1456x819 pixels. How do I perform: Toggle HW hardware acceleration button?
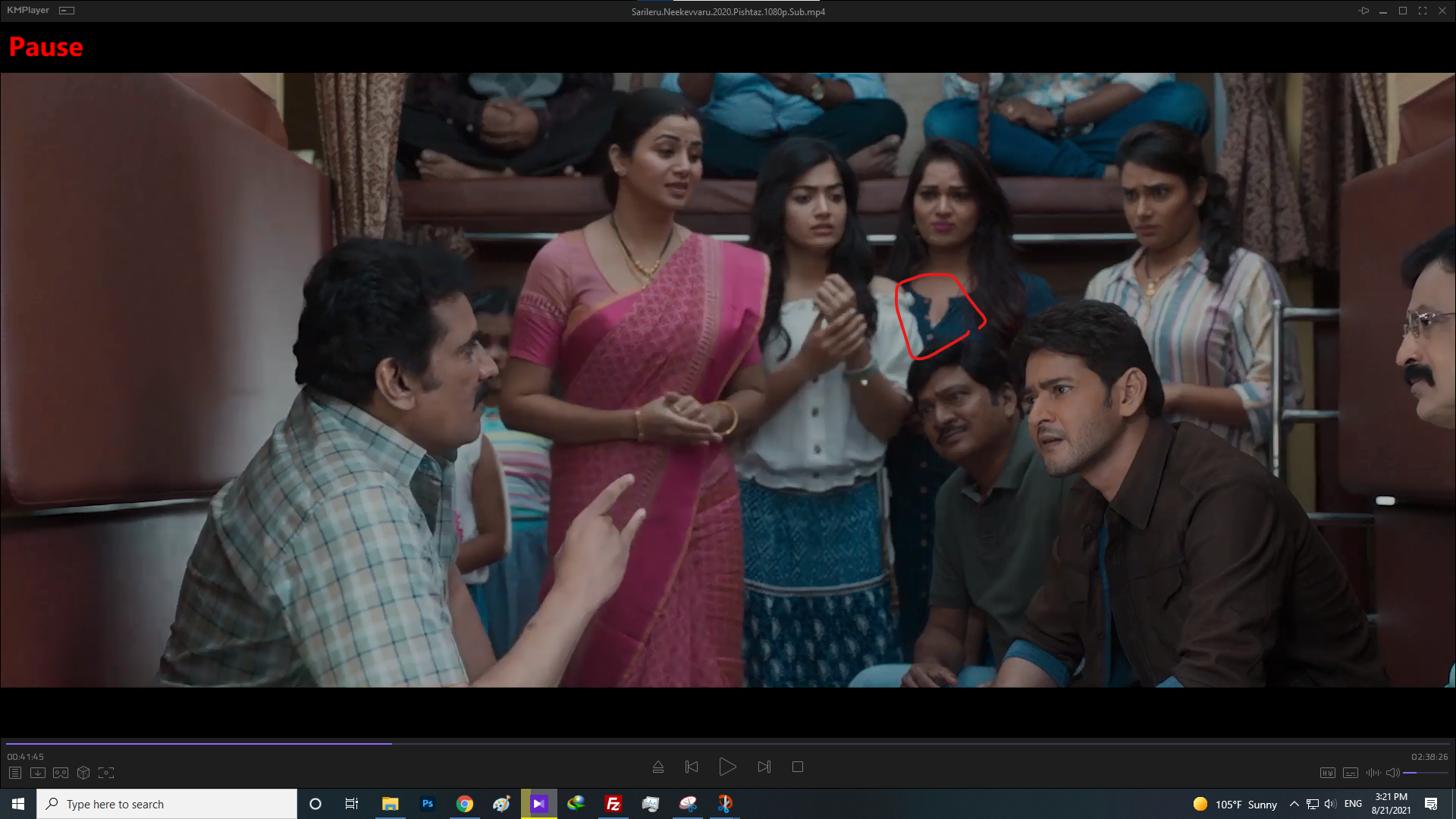1327,773
